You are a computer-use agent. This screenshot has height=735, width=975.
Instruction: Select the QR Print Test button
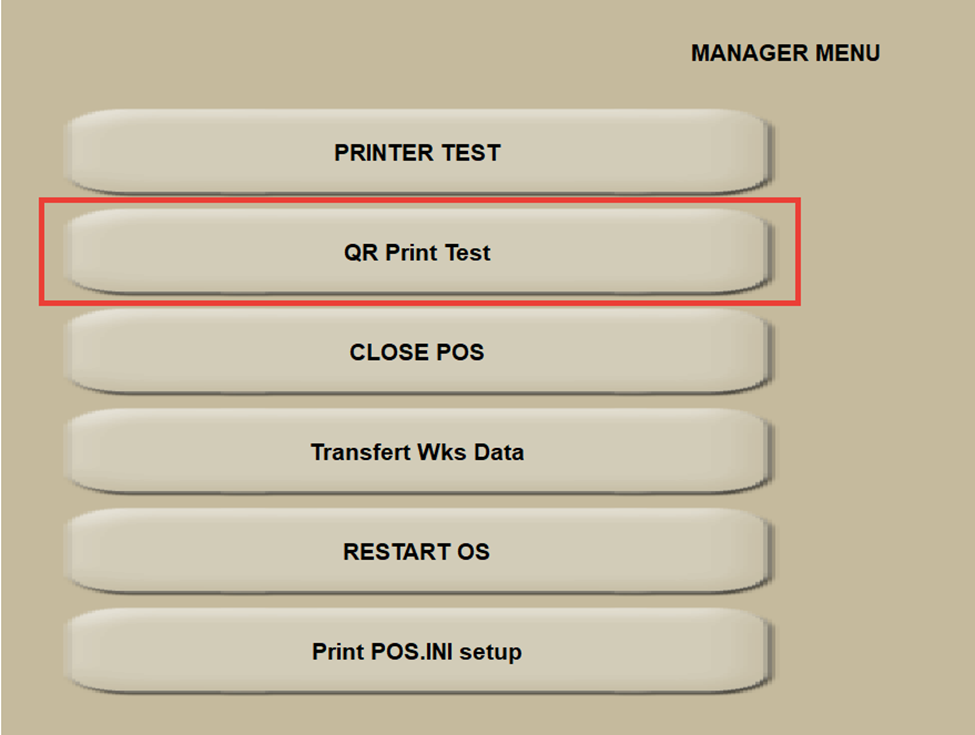[x=417, y=252]
